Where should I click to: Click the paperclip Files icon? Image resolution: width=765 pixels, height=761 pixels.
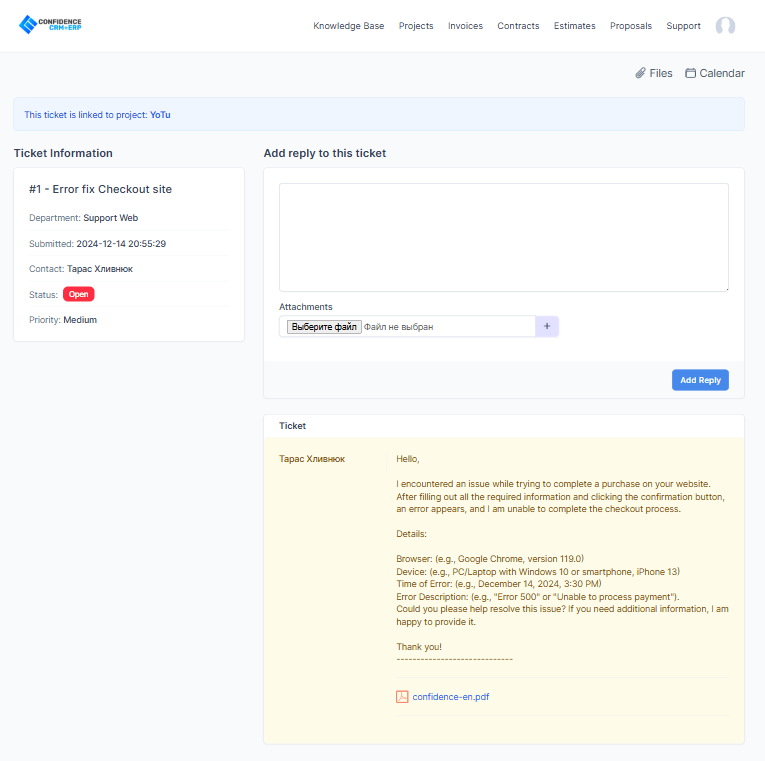tap(641, 73)
